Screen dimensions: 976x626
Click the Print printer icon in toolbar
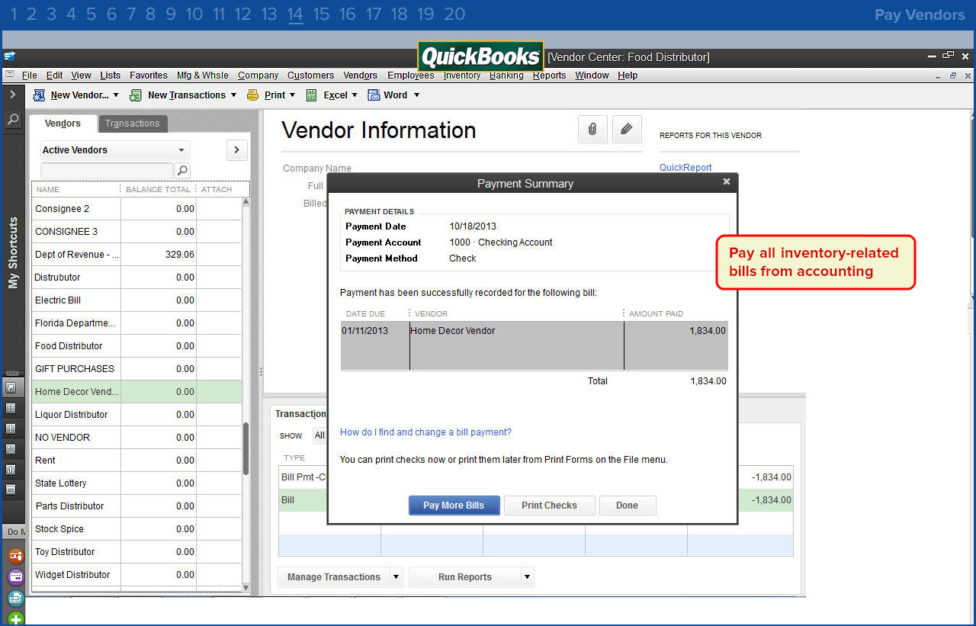253,95
